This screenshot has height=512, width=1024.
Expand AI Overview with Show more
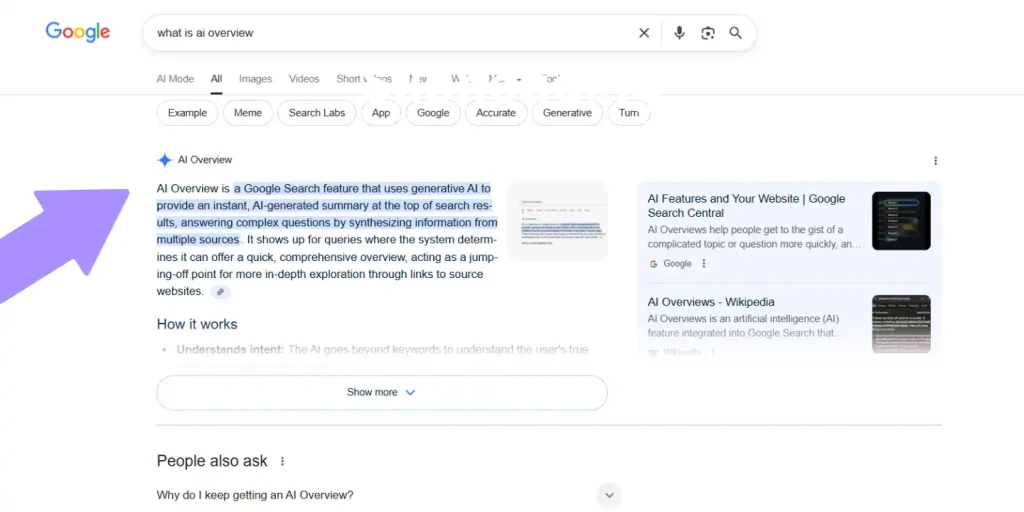pos(382,392)
